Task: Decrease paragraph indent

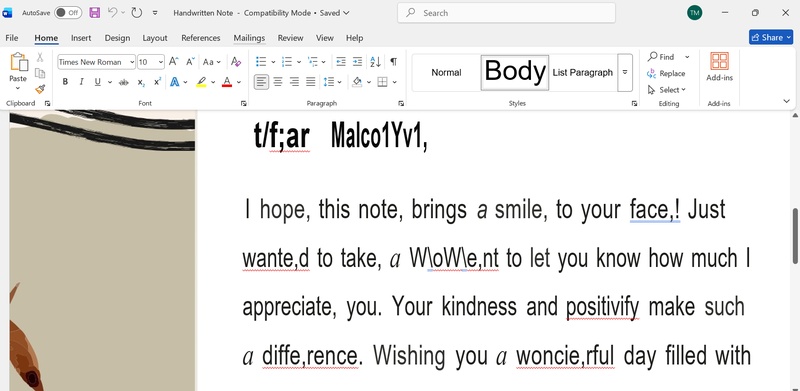Action: click(x=341, y=62)
